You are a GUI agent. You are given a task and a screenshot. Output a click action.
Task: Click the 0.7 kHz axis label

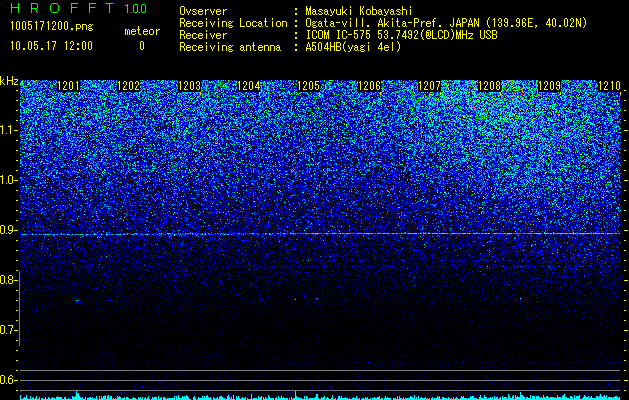click(8, 330)
